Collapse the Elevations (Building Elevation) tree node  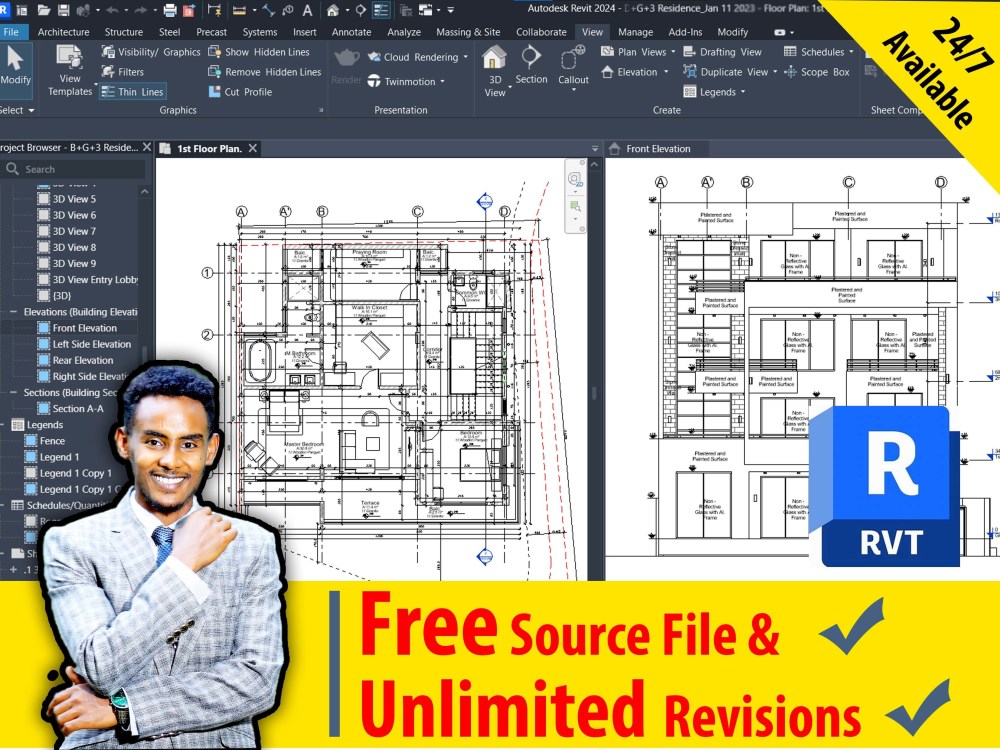click(13, 312)
